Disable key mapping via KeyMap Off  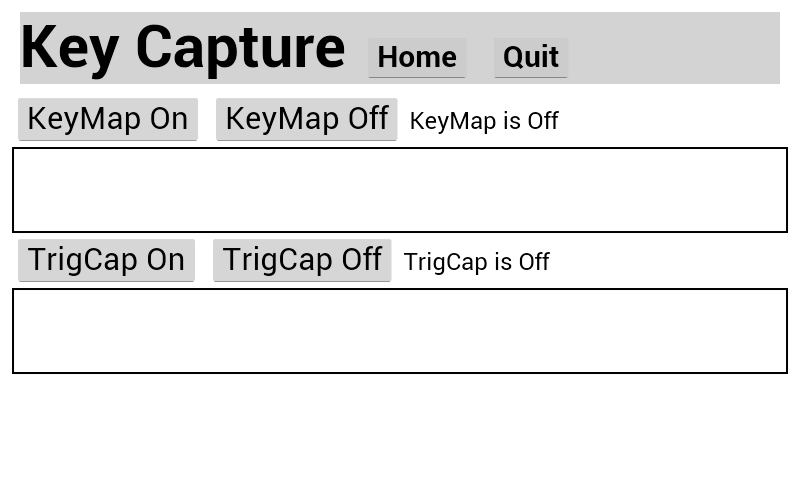click(306, 119)
